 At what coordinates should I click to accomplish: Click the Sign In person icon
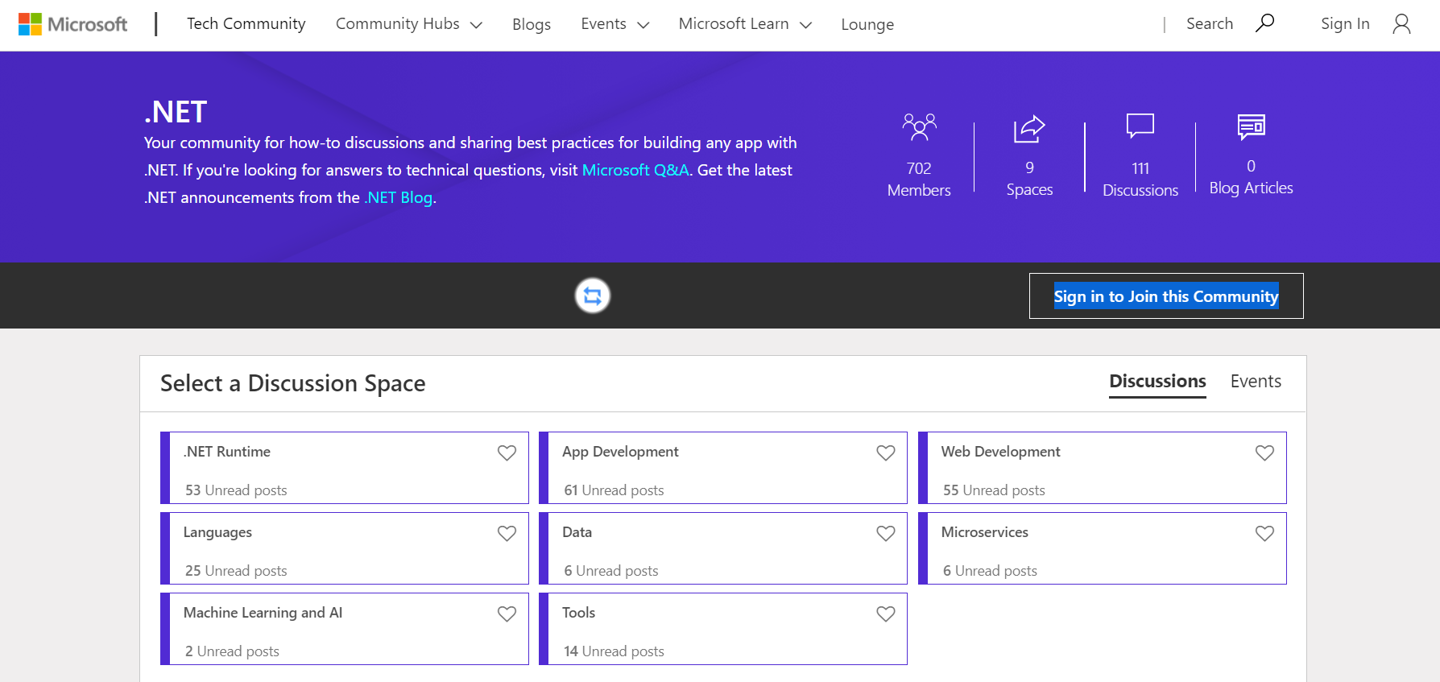(1401, 24)
